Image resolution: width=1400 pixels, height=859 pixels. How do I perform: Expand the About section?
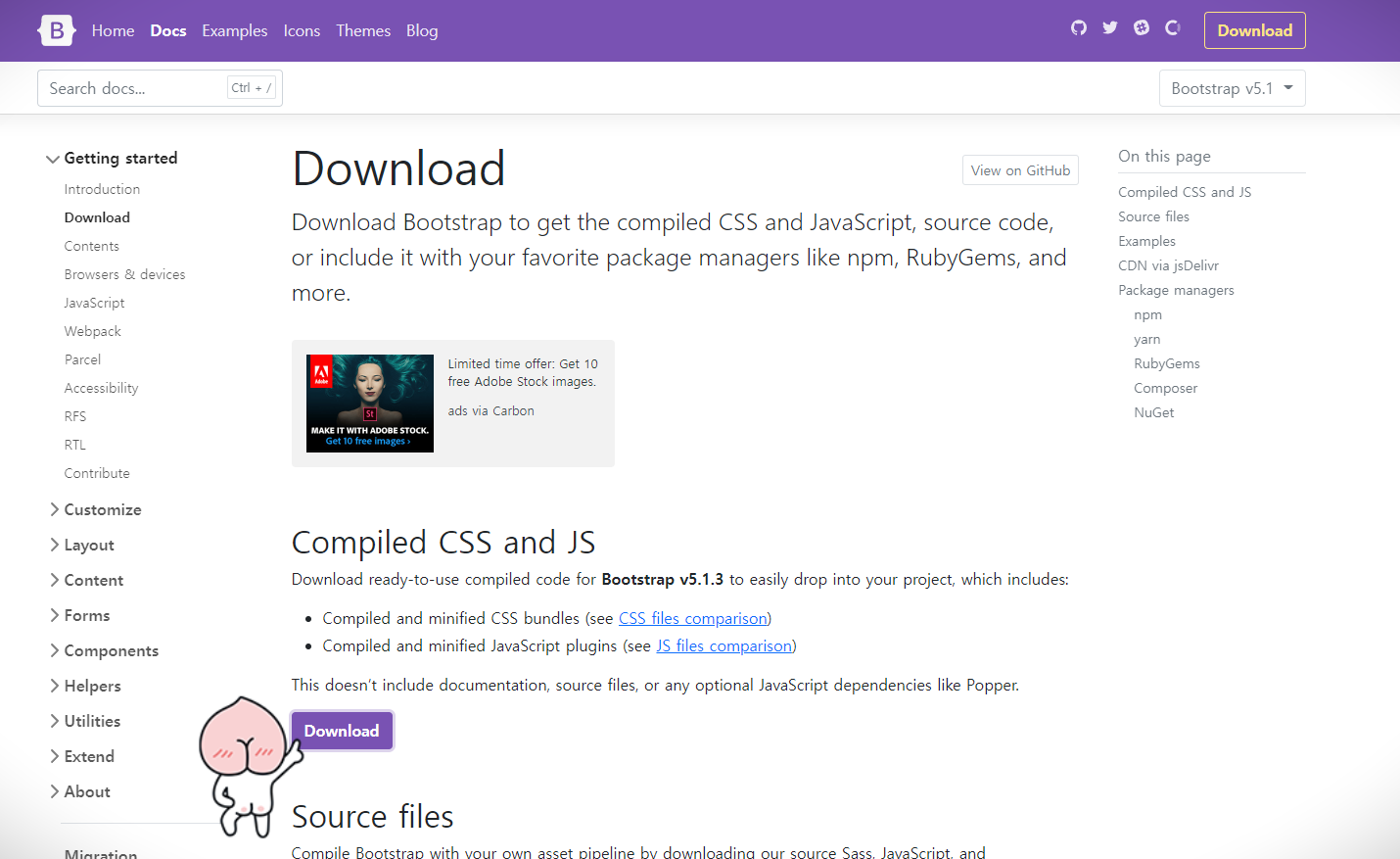[x=80, y=791]
